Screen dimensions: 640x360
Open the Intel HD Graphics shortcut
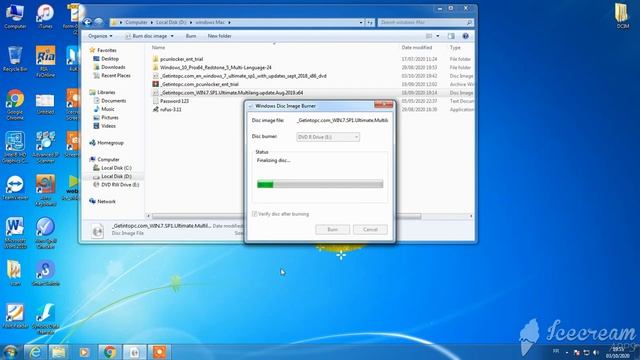point(15,147)
